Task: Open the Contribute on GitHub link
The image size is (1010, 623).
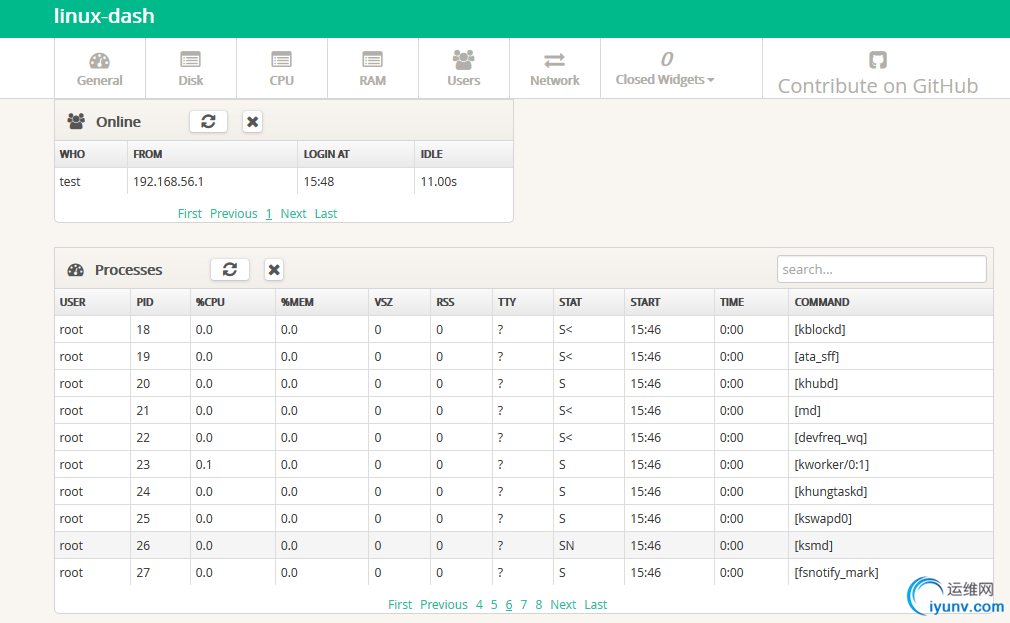Action: 878,86
